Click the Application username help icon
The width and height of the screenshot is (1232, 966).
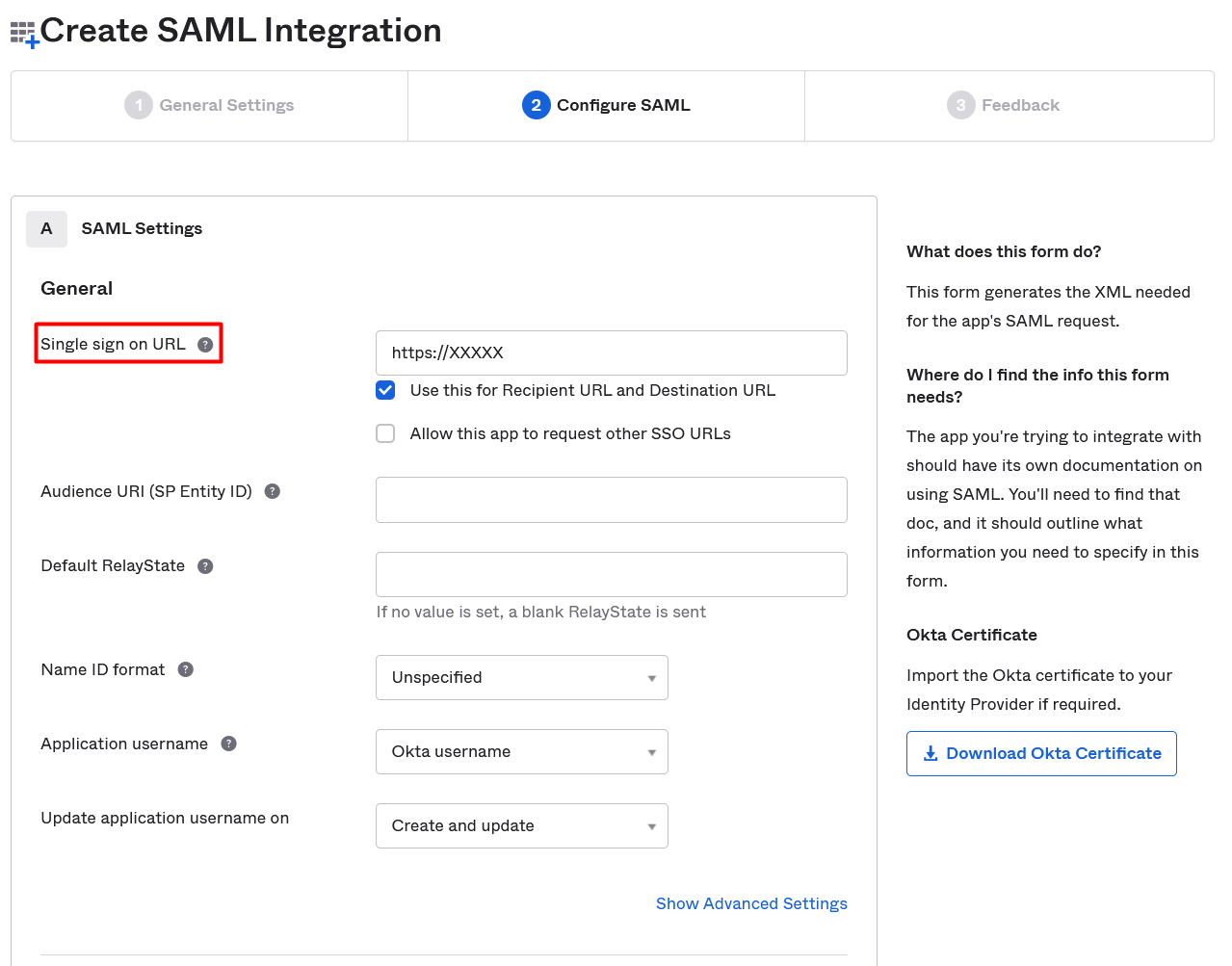228,744
